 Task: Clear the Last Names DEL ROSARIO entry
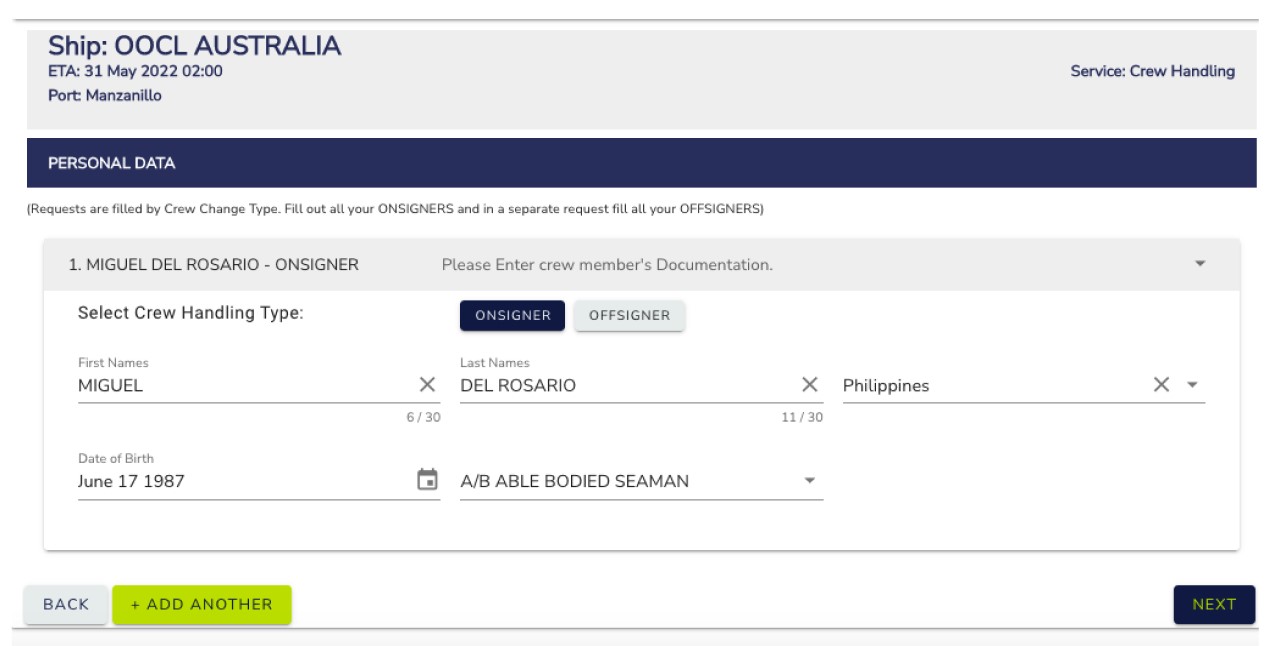click(x=810, y=385)
